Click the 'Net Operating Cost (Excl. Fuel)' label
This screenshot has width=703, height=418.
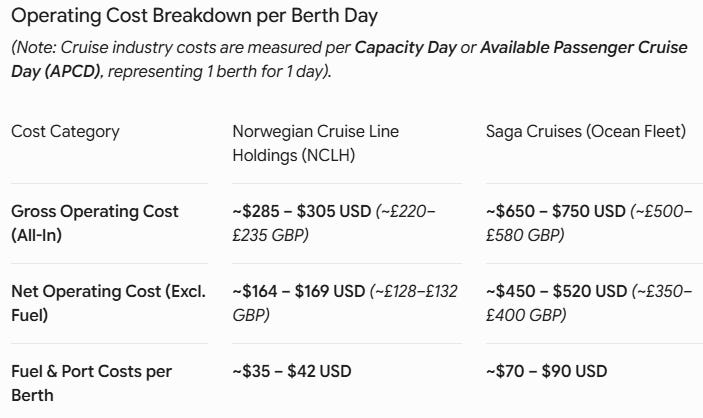108,303
